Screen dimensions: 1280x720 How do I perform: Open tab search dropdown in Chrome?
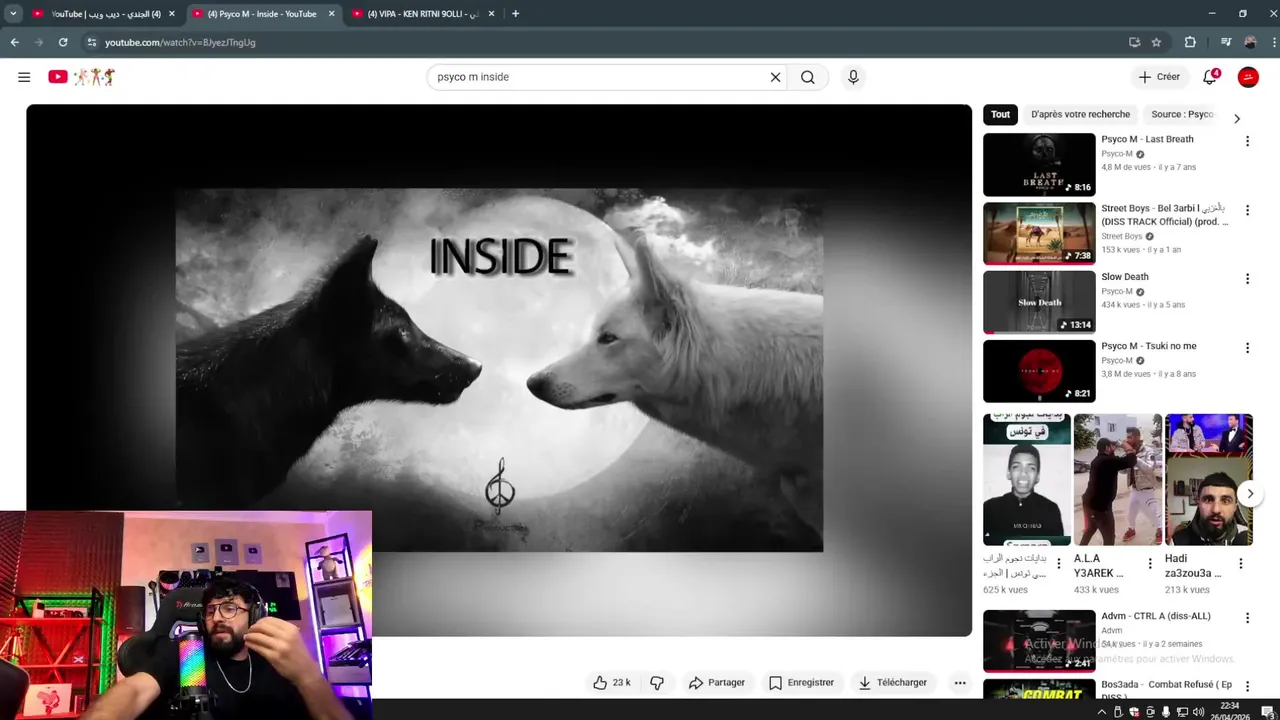pos(13,14)
